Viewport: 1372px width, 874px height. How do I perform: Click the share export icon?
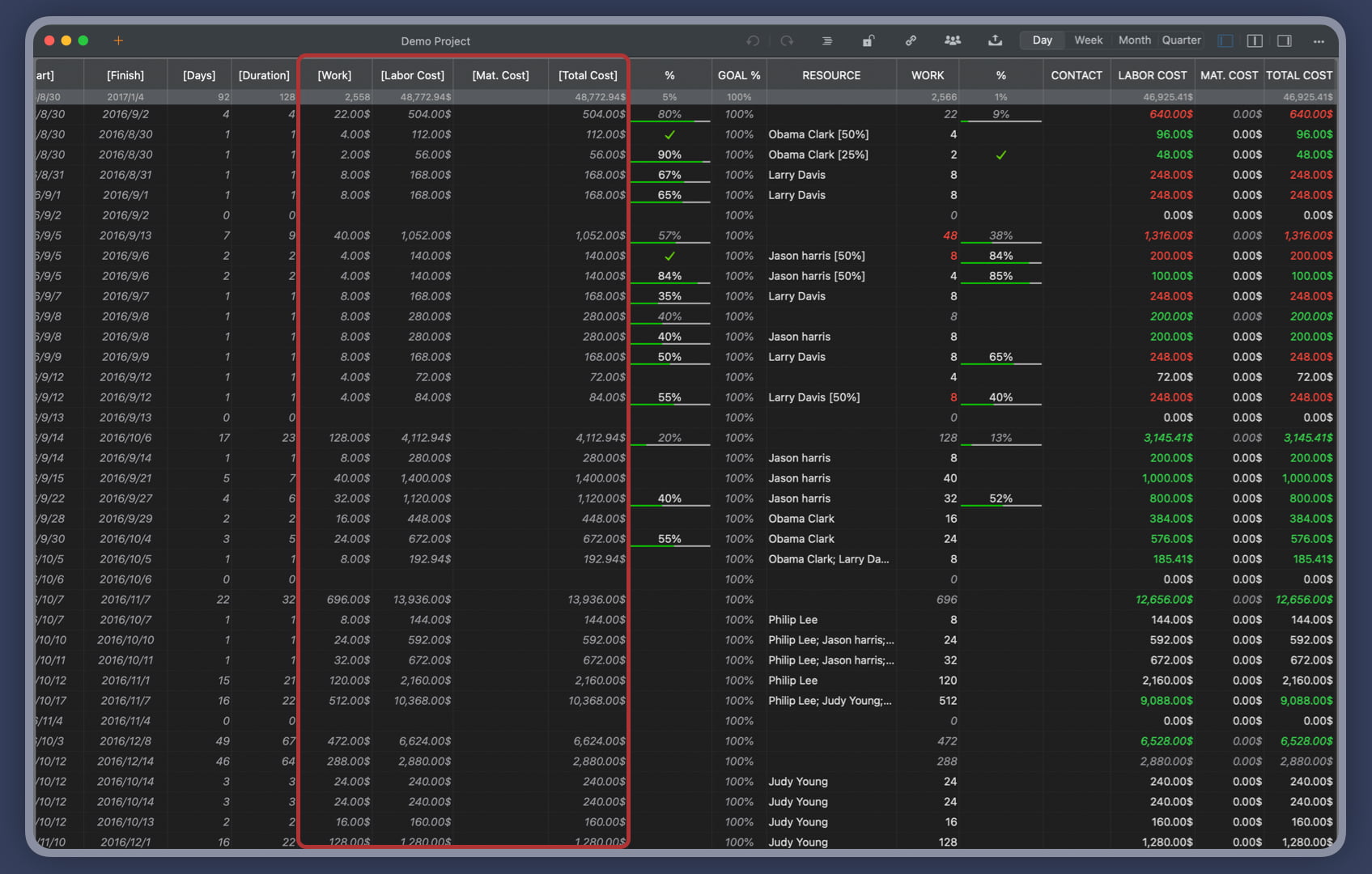[995, 40]
